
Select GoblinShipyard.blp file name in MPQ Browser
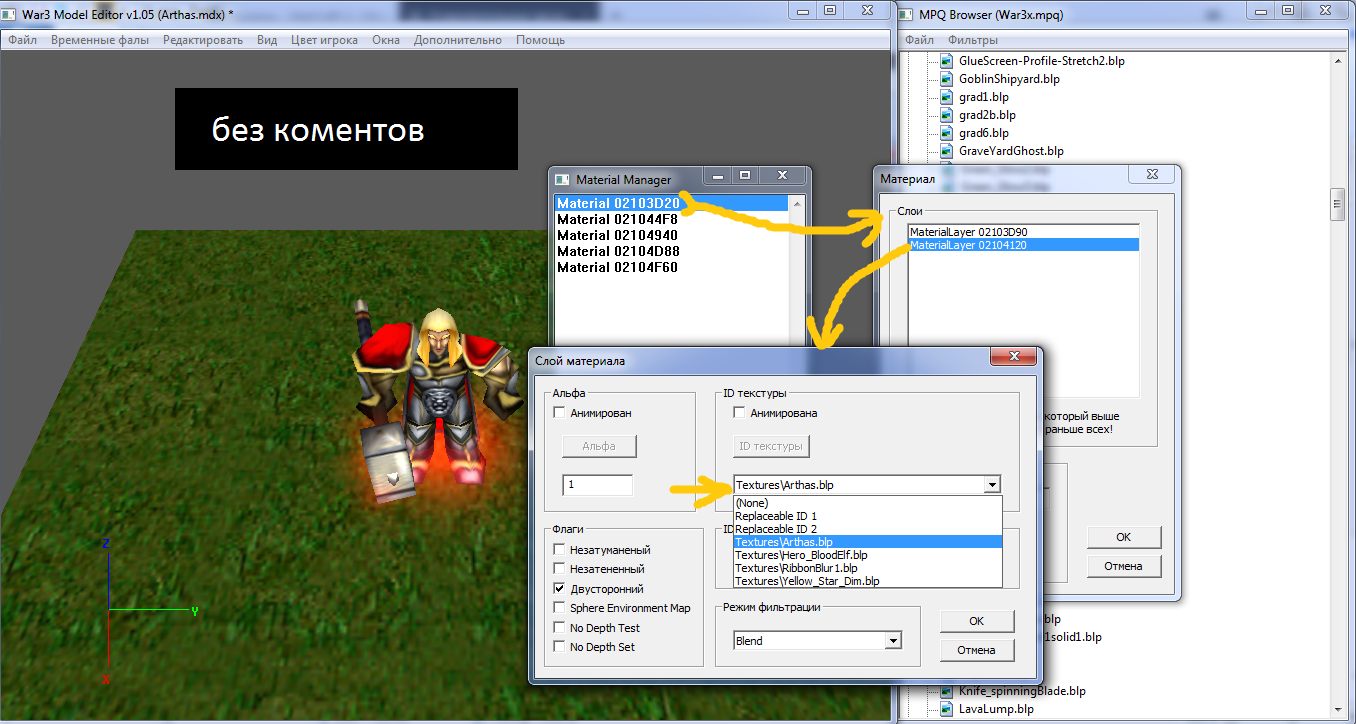pyautogui.click(x=1009, y=79)
